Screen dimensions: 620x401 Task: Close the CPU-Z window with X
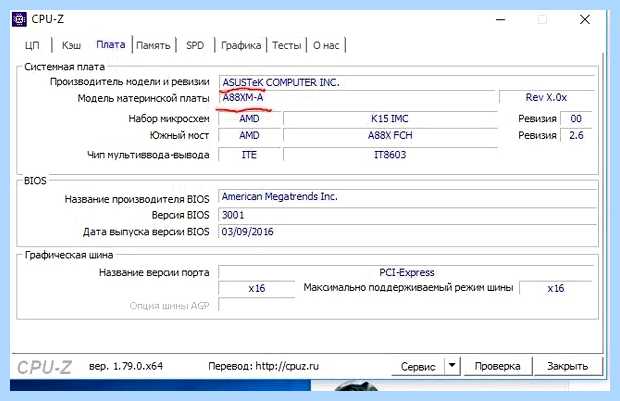coord(585,19)
